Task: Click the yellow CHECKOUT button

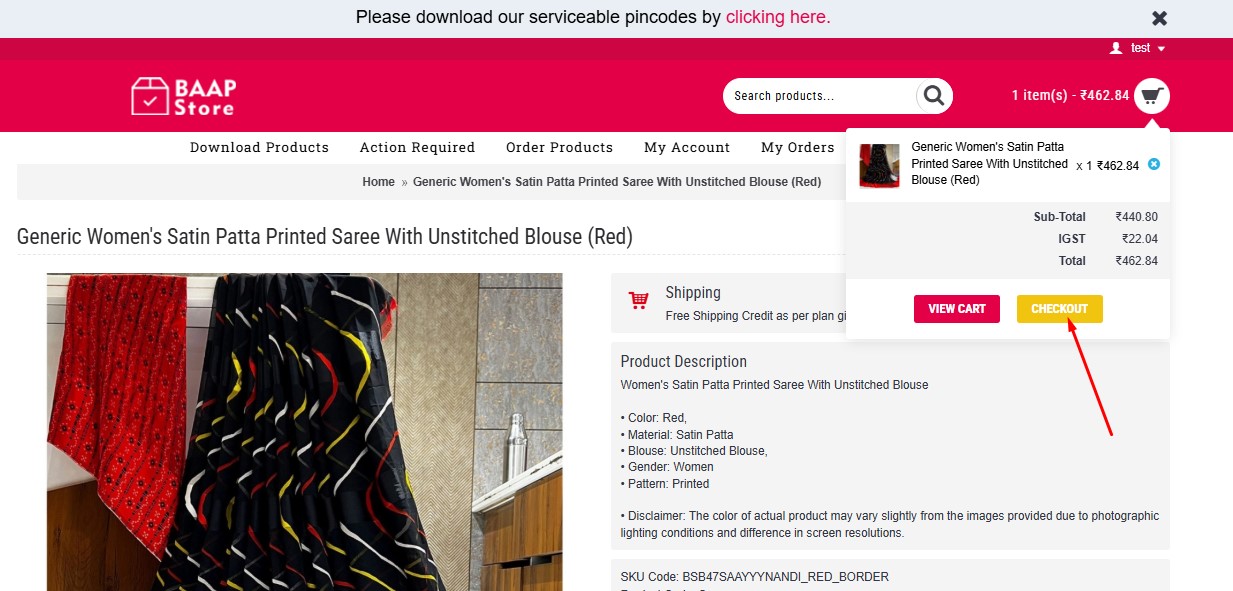Action: [1060, 309]
